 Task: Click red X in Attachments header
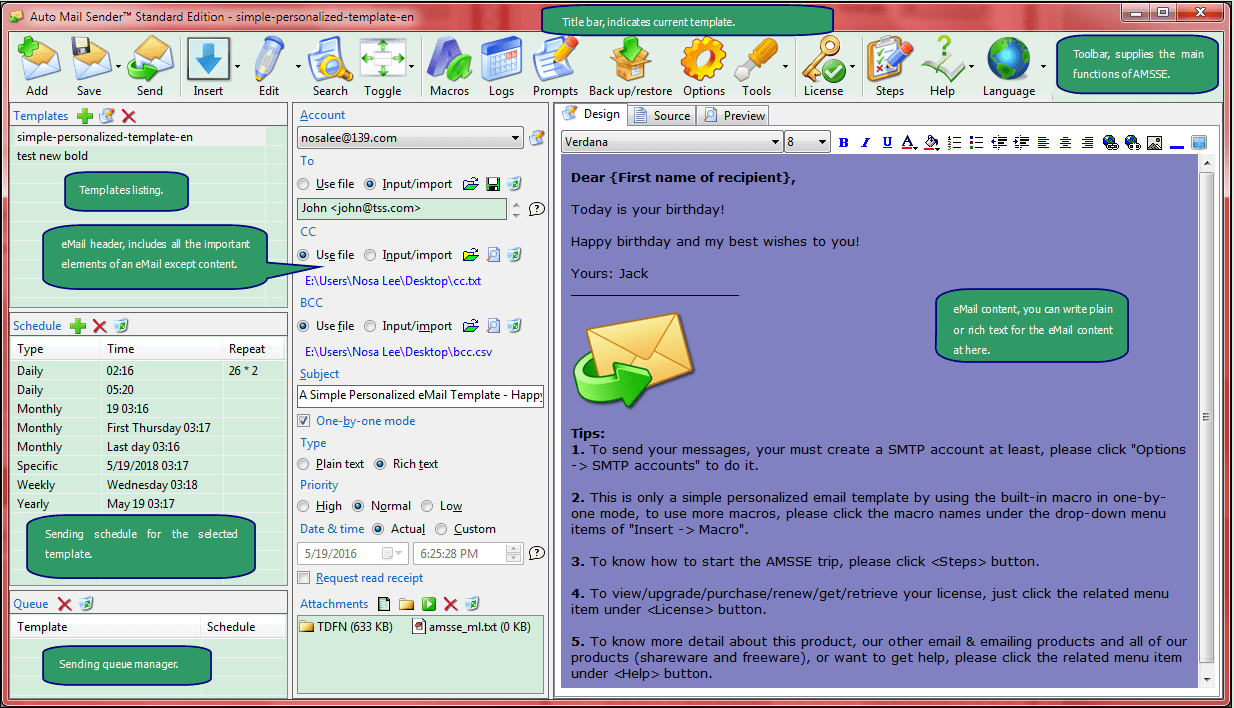pyautogui.click(x=451, y=604)
